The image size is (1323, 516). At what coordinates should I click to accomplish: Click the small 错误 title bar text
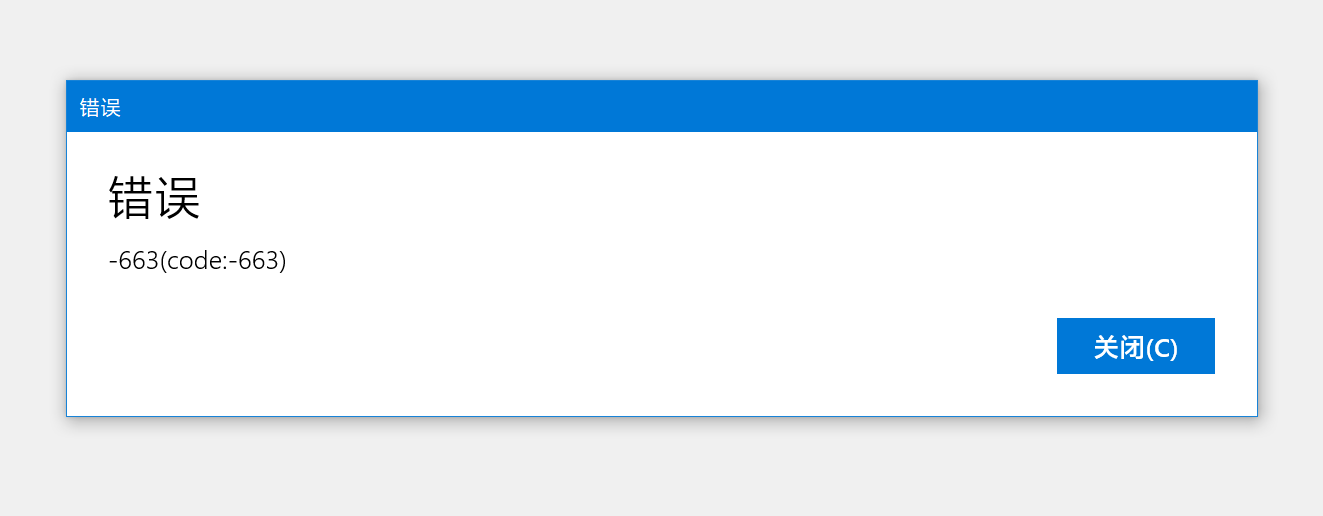click(100, 108)
